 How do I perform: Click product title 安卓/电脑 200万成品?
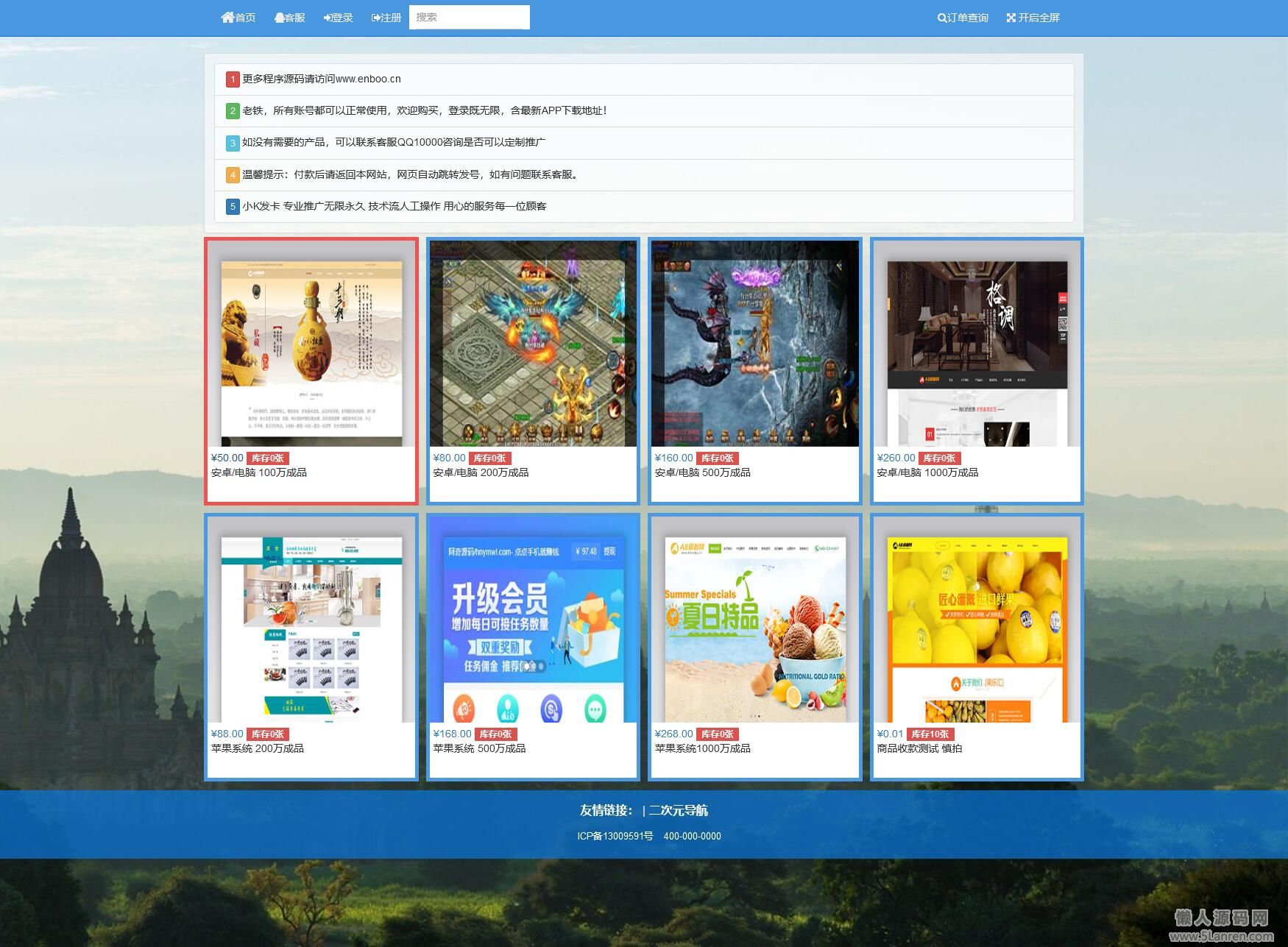point(481,473)
